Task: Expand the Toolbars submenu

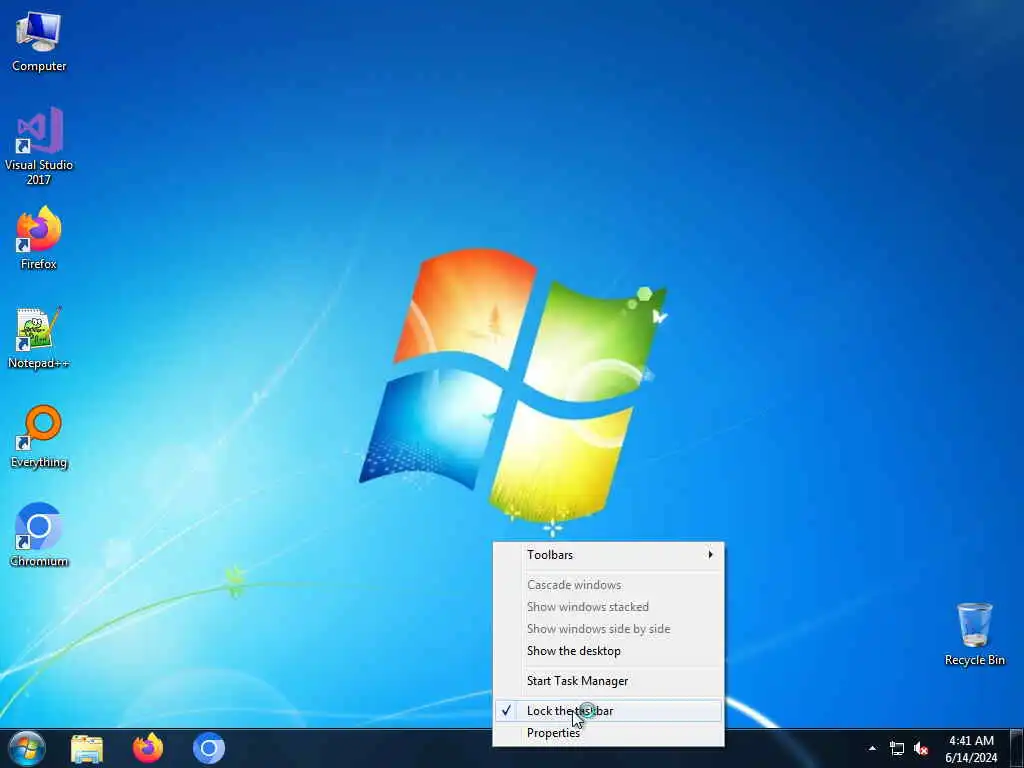Action: click(608, 554)
